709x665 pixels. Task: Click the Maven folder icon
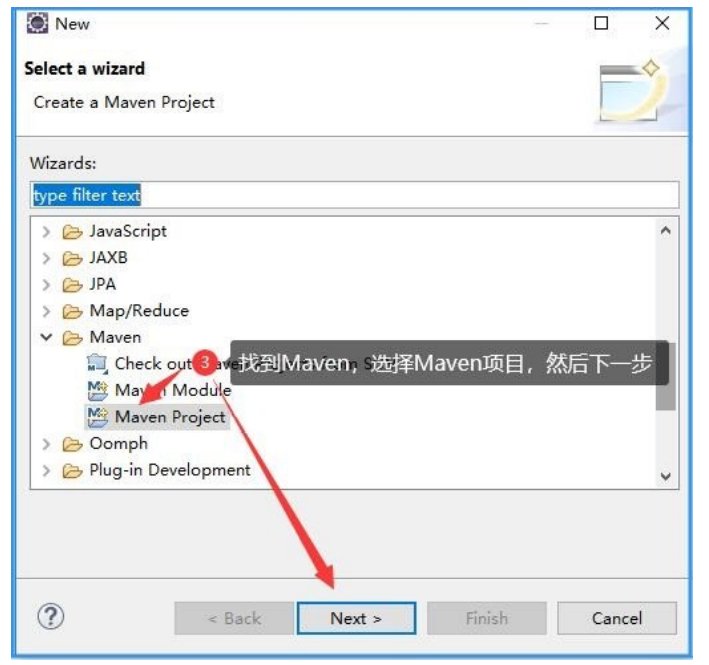coord(72,338)
